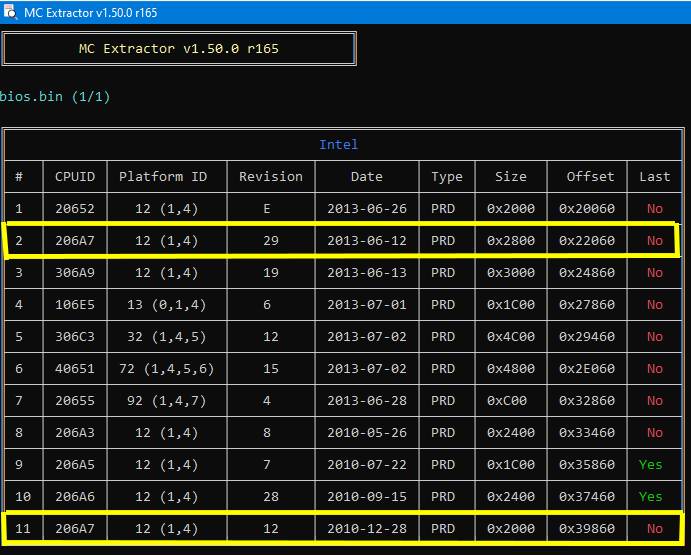Click date '2013-07-01'
Screen dimensions: 691x555
pos(367,305)
